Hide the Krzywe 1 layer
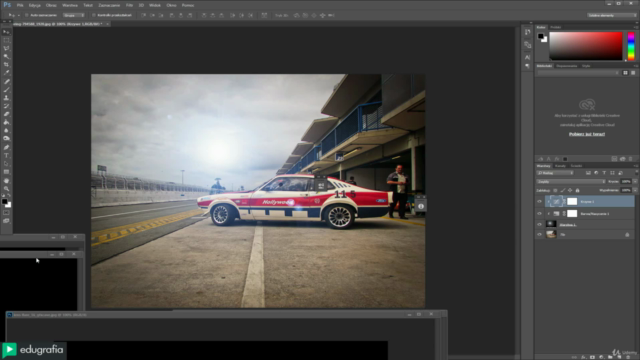Screen dimensions: 640x360 click(539, 202)
